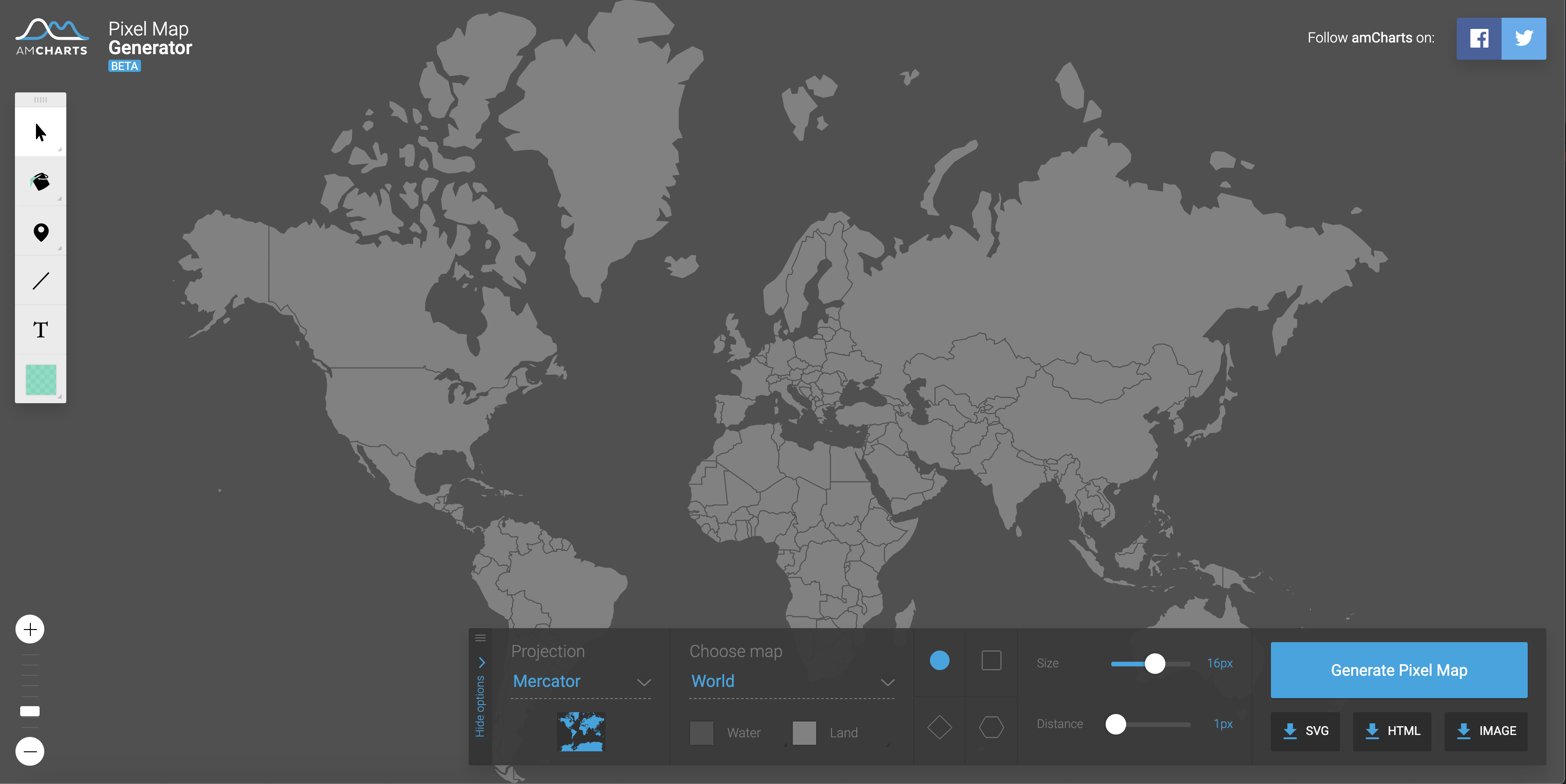Screen dimensions: 1566x784
Task: Collapse the Hide Options panel
Action: (481, 694)
